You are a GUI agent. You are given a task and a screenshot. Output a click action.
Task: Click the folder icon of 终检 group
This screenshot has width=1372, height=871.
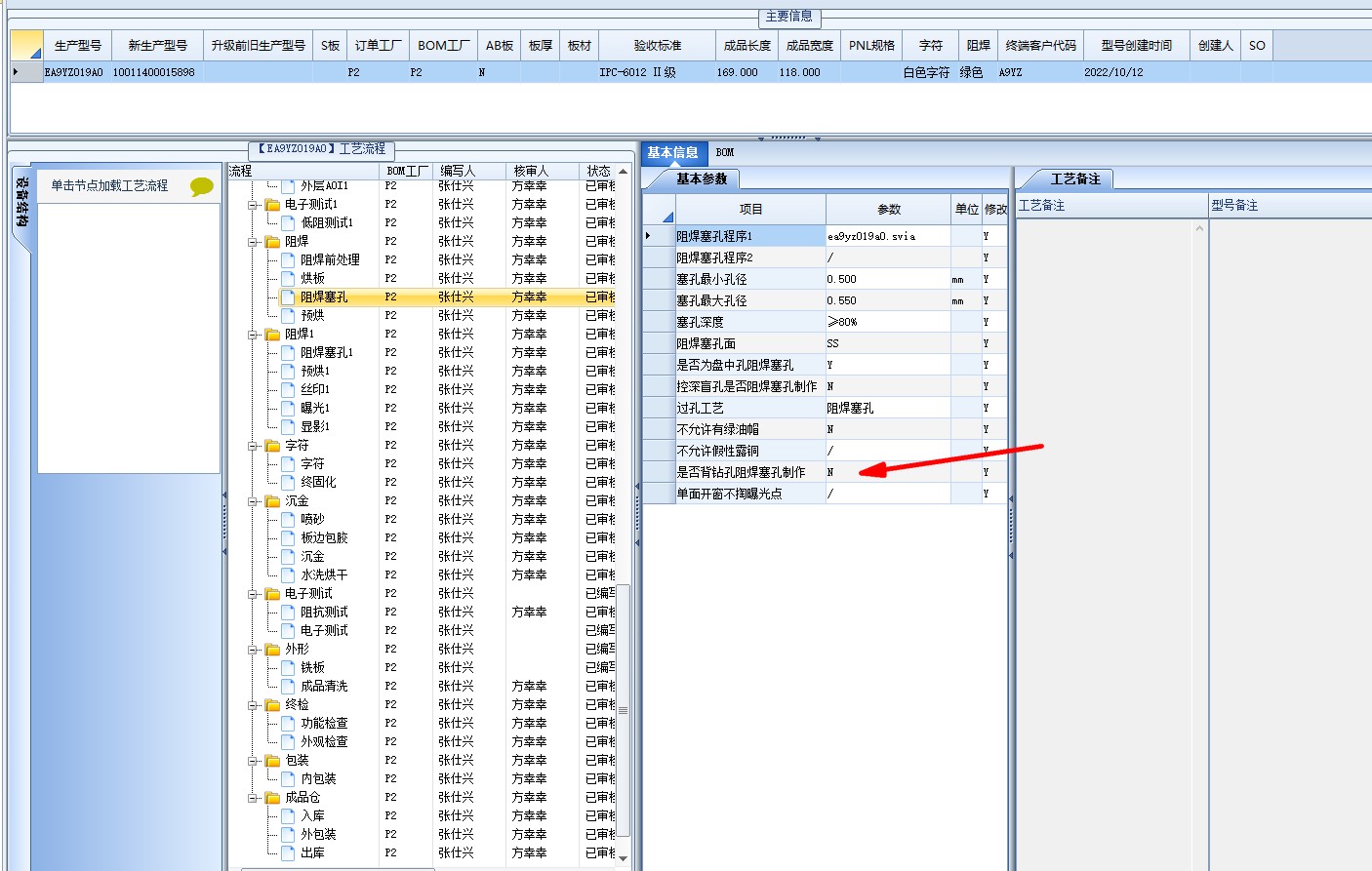point(272,705)
